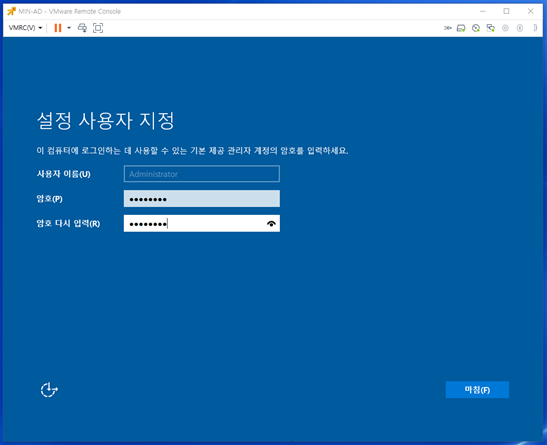Click the 암호(P) label
547x445 pixels.
click(x=50, y=199)
